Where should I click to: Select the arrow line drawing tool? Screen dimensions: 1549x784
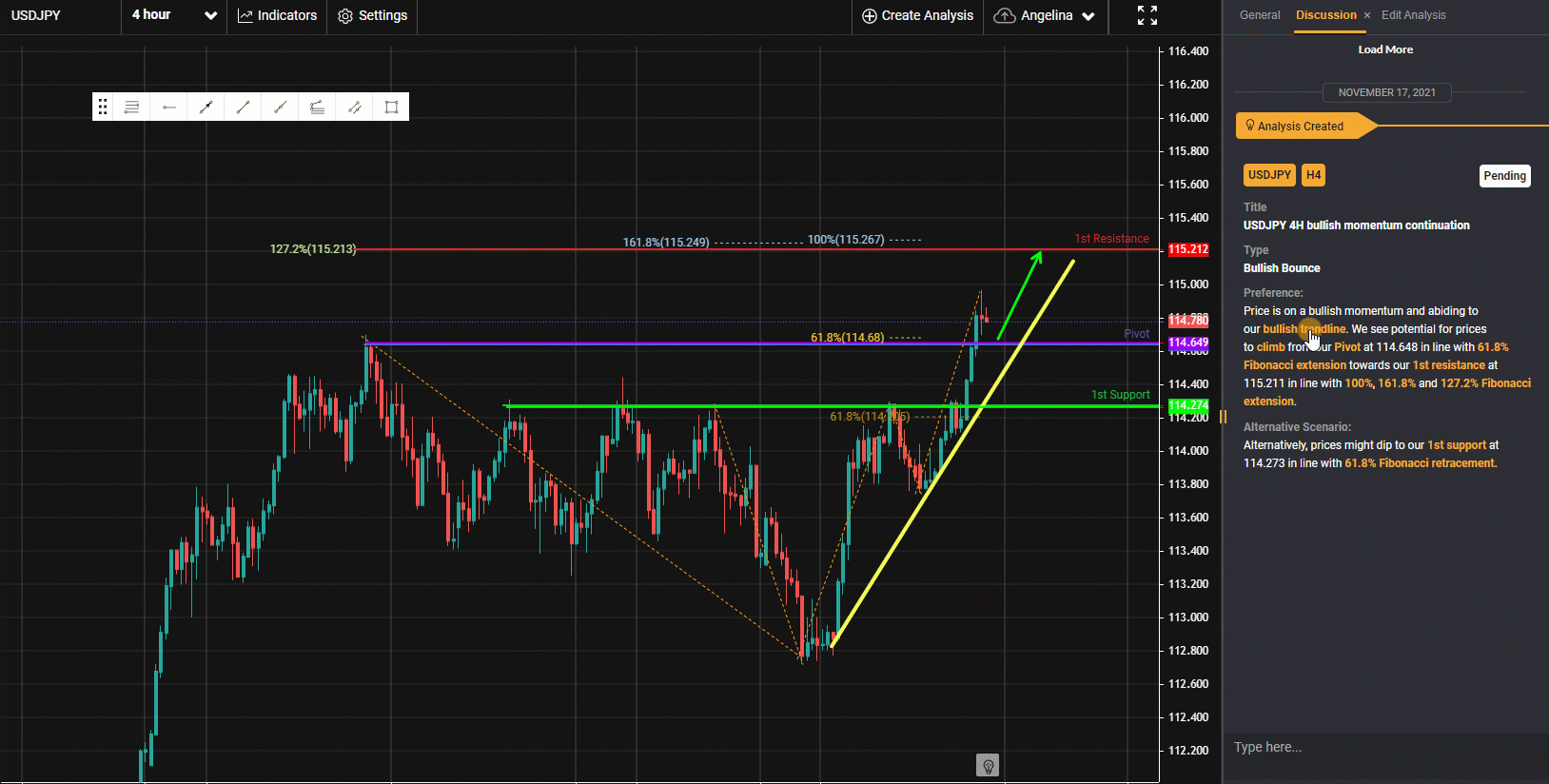[x=206, y=107]
